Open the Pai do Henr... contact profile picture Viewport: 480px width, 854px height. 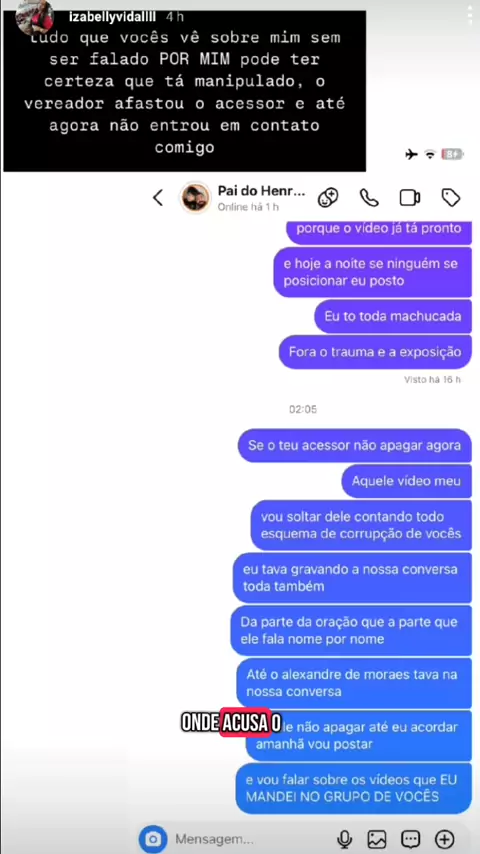click(196, 198)
